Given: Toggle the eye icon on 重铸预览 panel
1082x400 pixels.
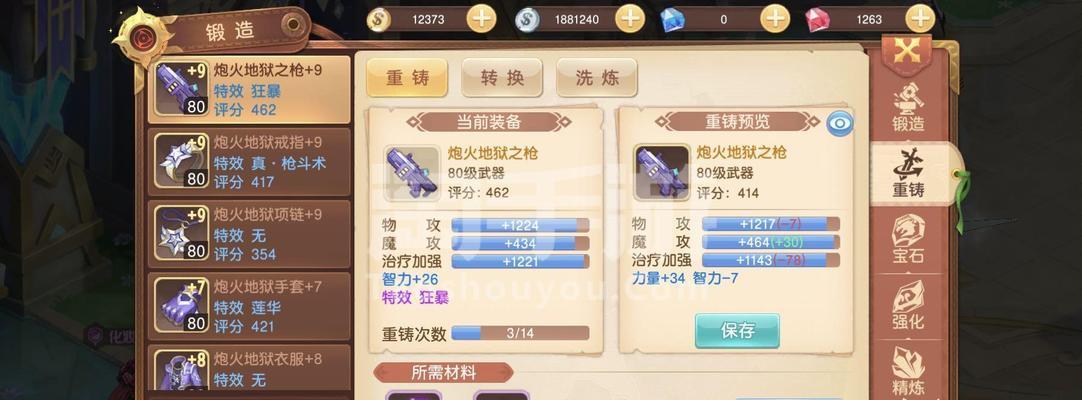Looking at the screenshot, I should 840,123.
